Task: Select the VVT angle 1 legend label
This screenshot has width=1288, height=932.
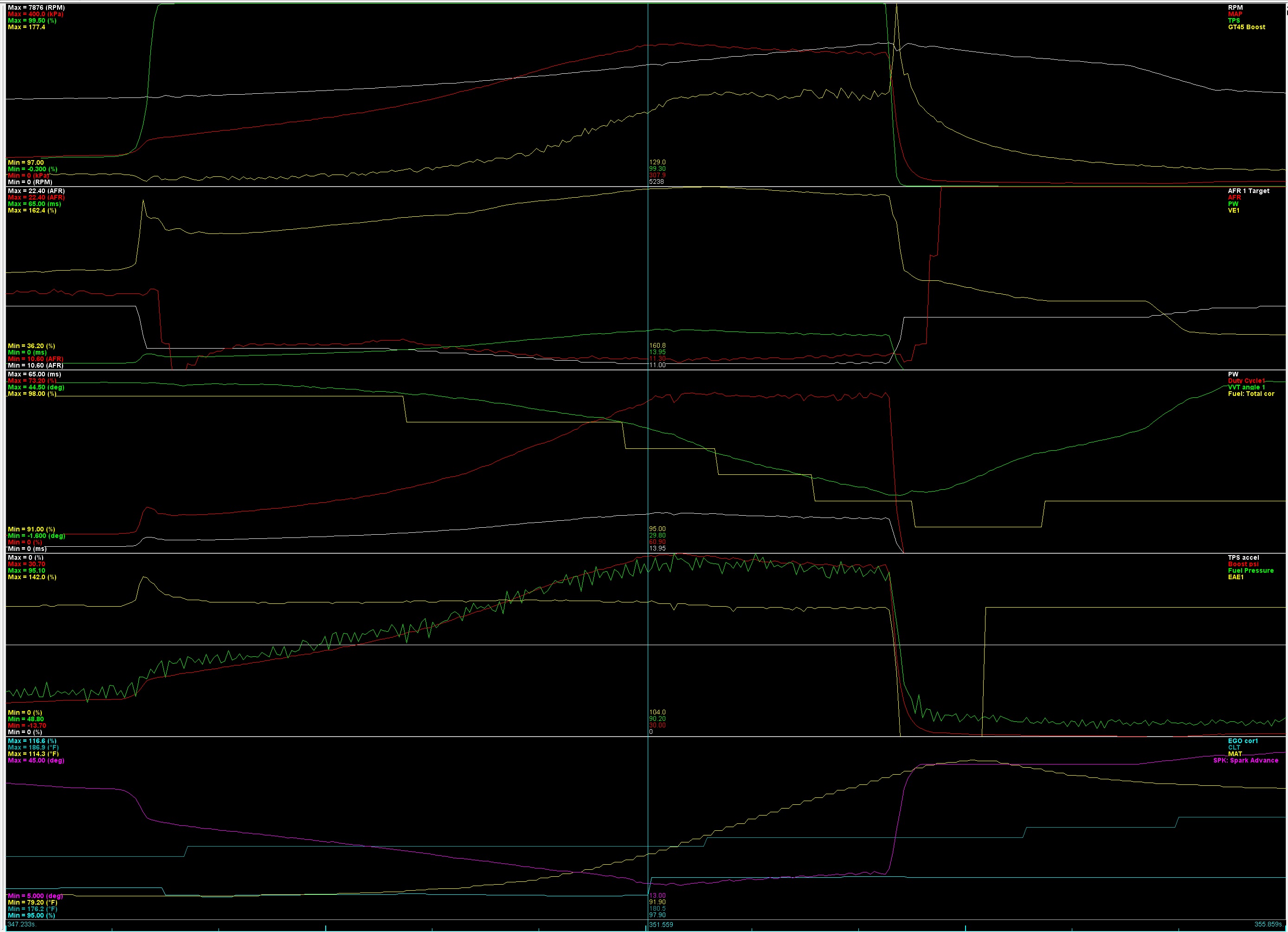Action: 1246,388
